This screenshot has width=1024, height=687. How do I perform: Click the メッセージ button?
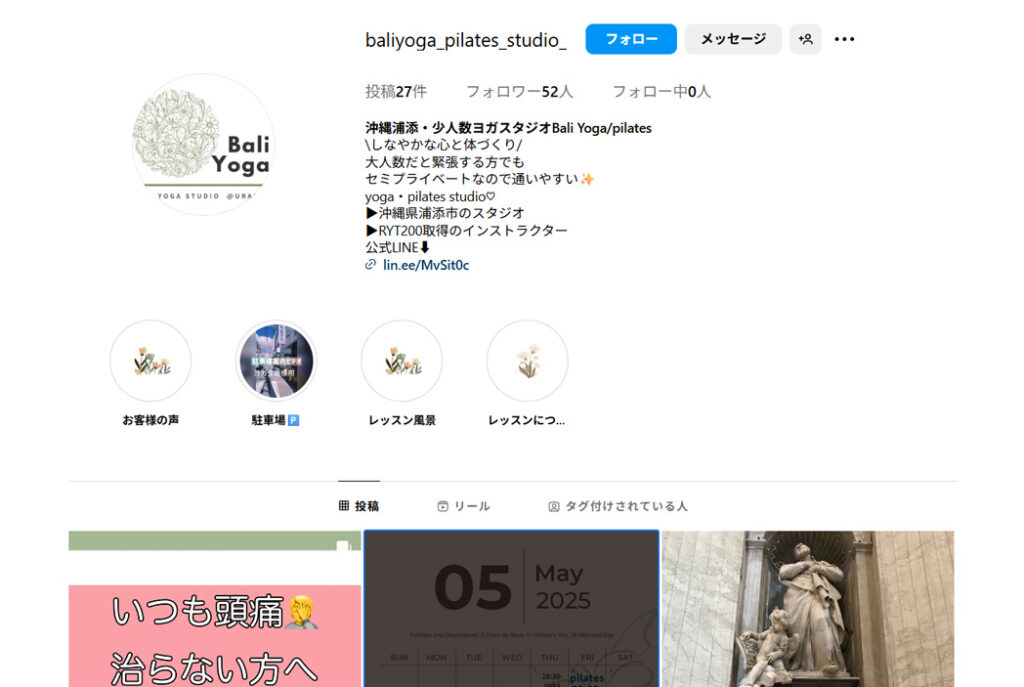pos(733,39)
